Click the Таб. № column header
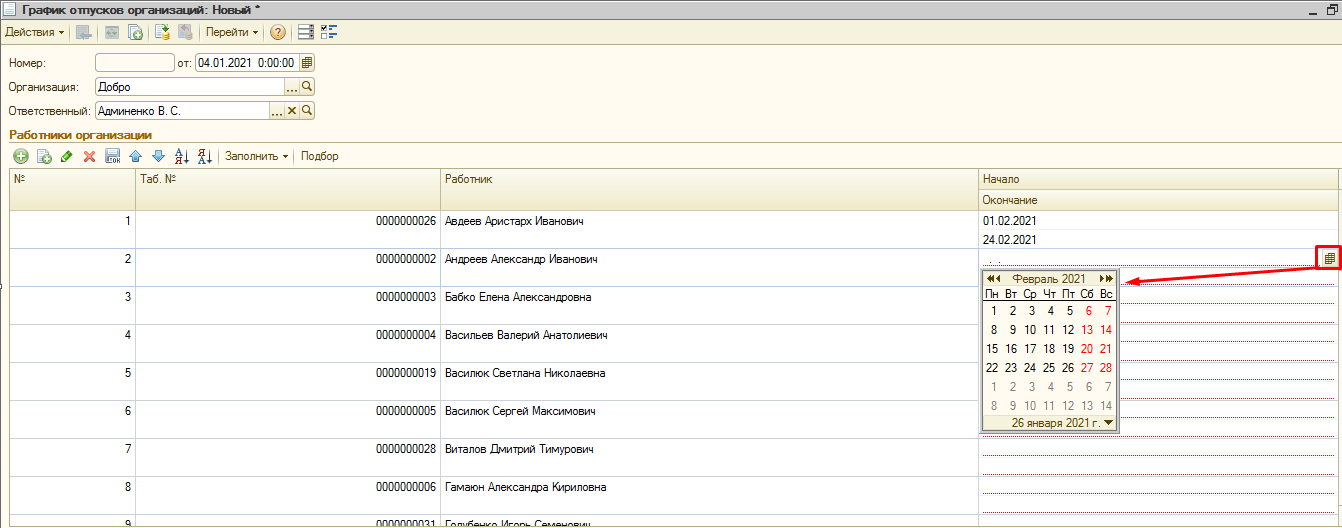Image resolution: width=1342 pixels, height=528 pixels. [288, 189]
